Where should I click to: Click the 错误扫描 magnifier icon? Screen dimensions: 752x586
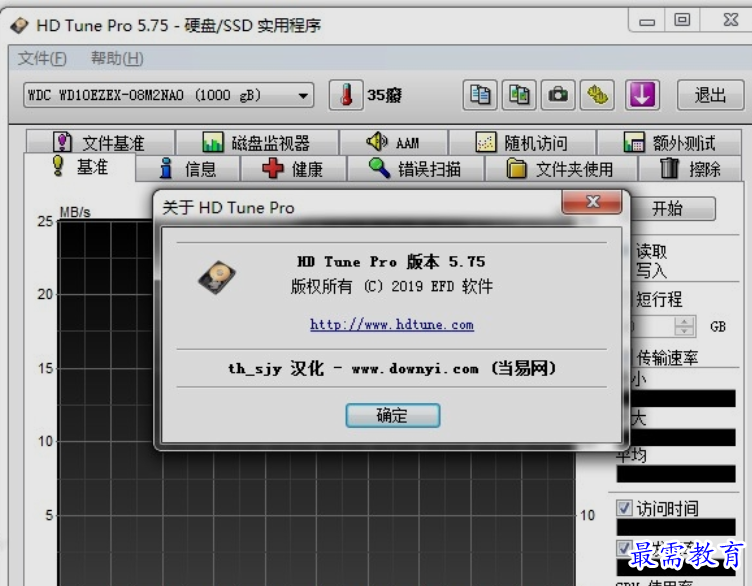[379, 168]
